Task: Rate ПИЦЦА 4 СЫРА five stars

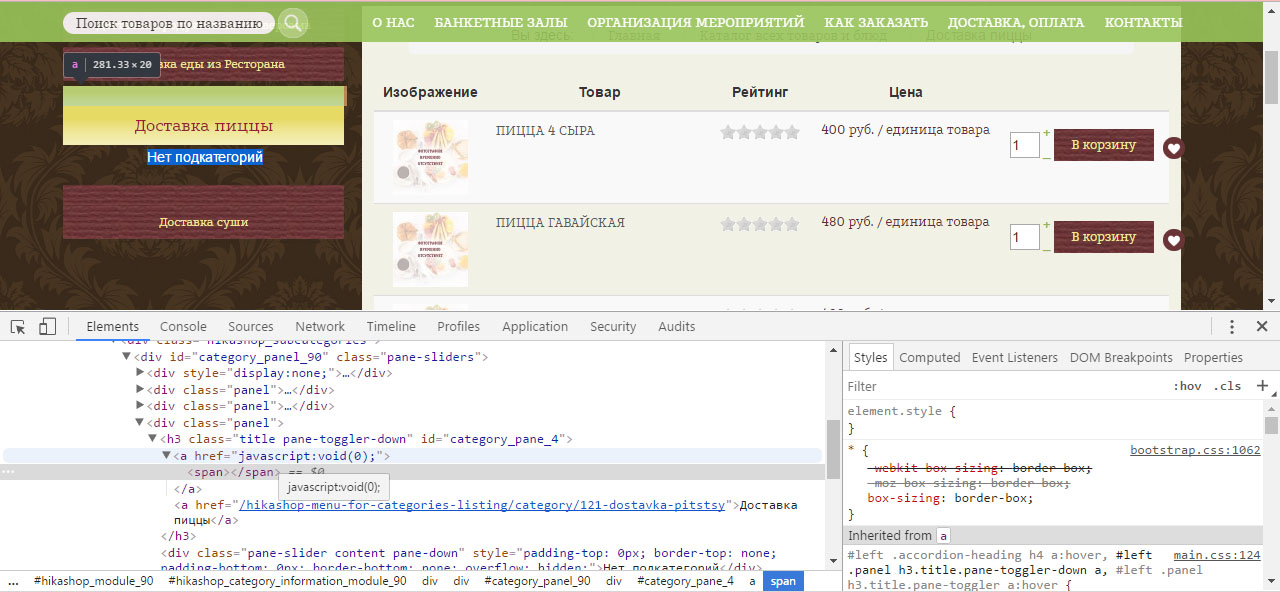Action: 792,132
